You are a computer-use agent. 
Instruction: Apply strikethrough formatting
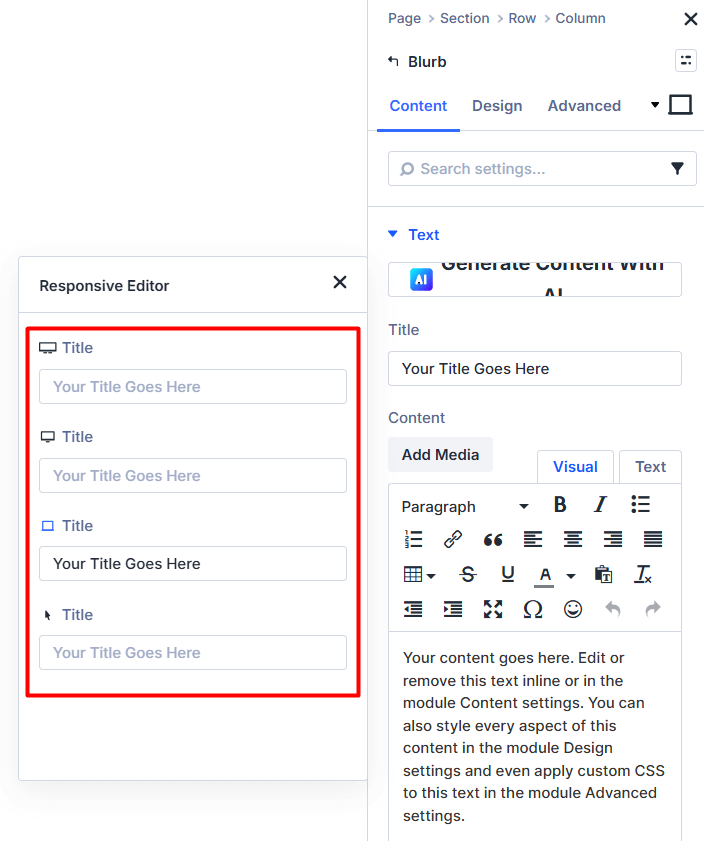(468, 574)
